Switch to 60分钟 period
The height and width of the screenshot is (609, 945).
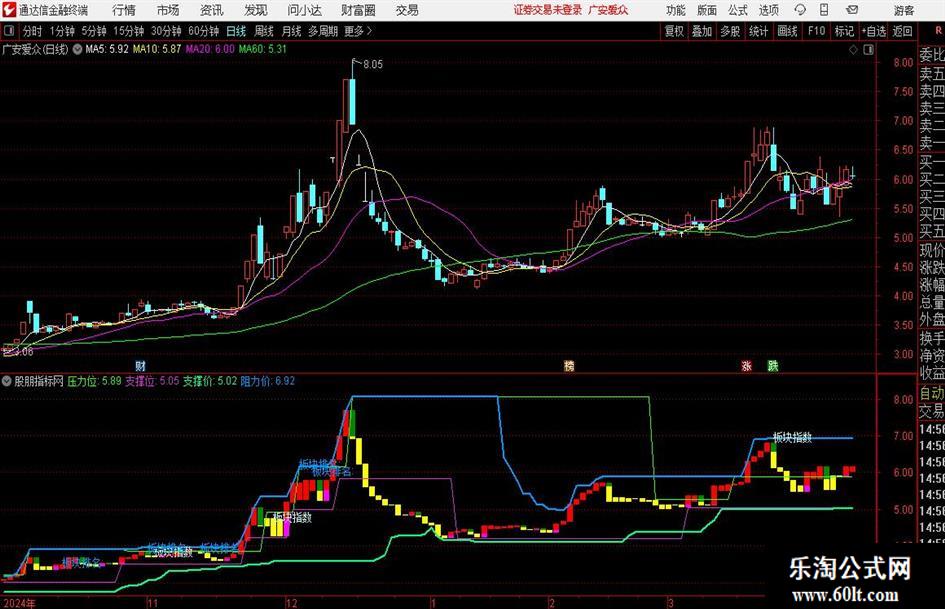tap(204, 31)
